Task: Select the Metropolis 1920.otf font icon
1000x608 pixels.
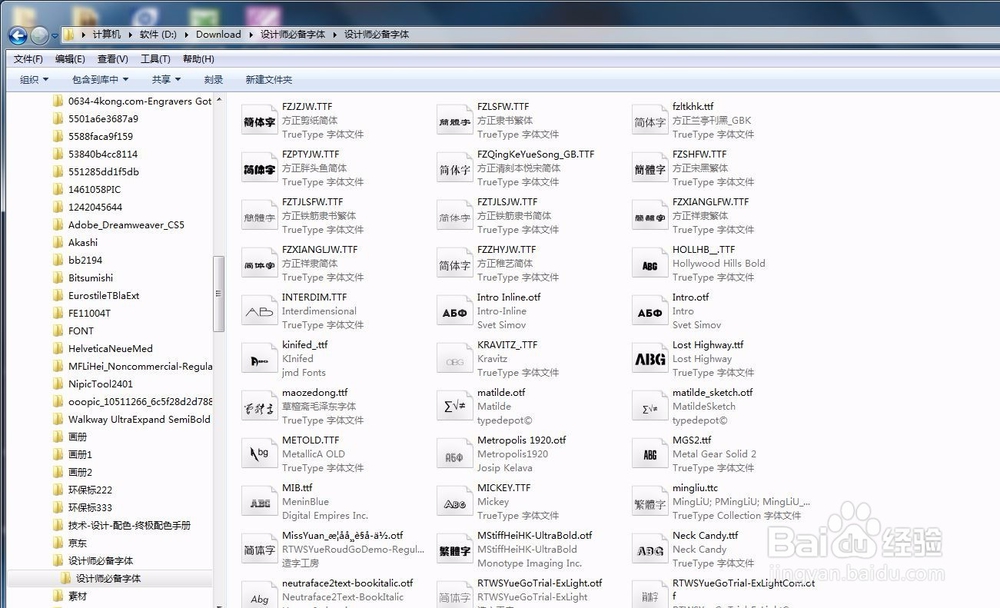Action: coord(454,454)
